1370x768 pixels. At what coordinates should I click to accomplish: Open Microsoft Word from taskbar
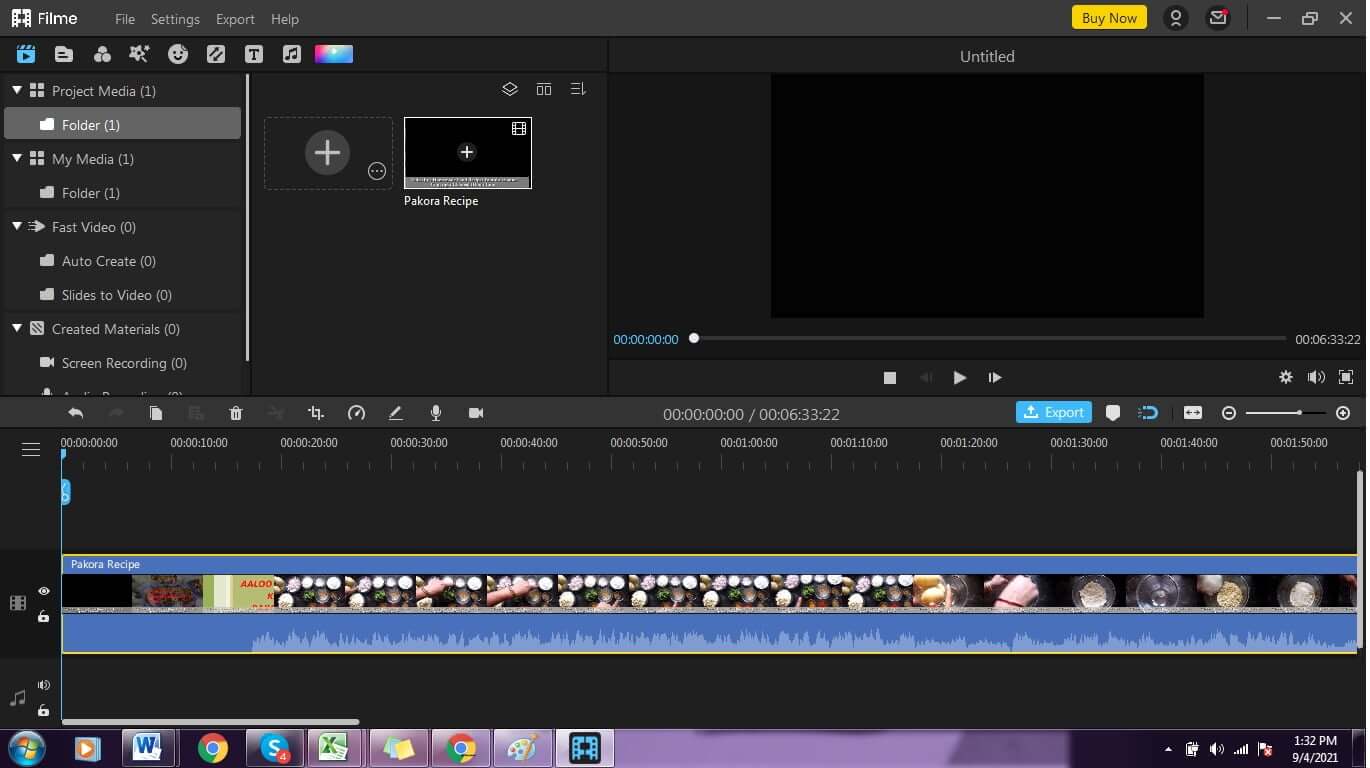(148, 747)
